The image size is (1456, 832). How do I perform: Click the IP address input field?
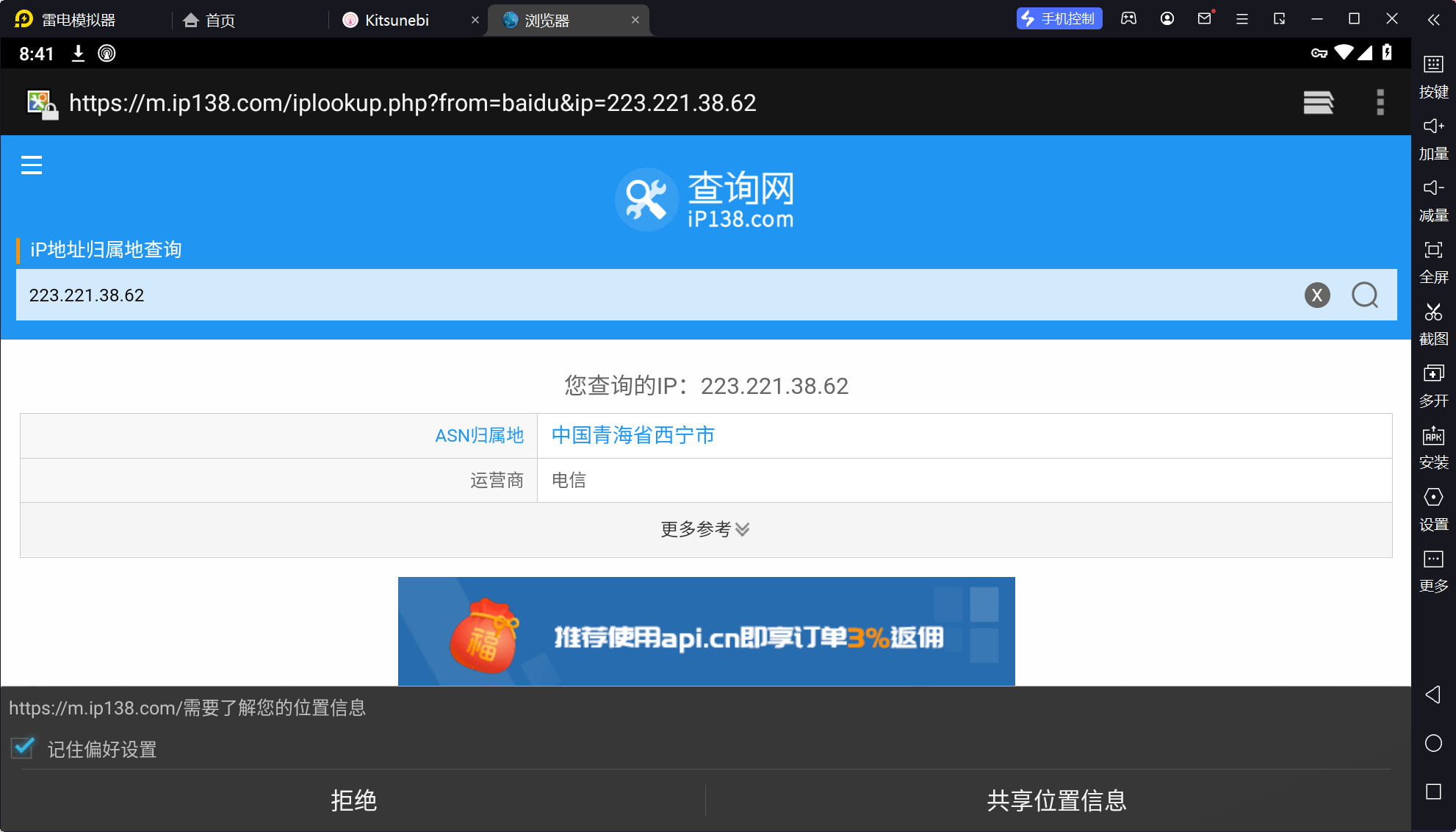coord(646,295)
